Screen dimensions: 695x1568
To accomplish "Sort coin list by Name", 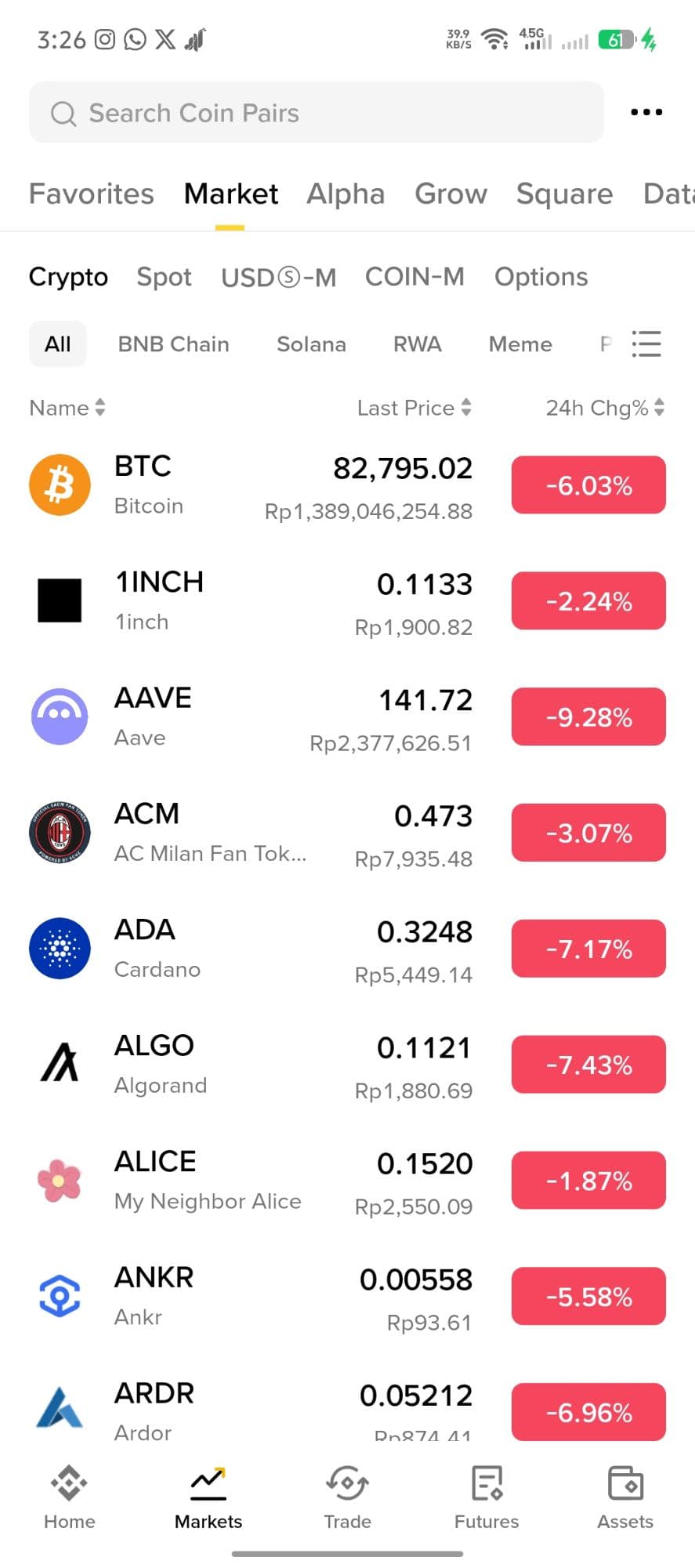I will point(67,408).
